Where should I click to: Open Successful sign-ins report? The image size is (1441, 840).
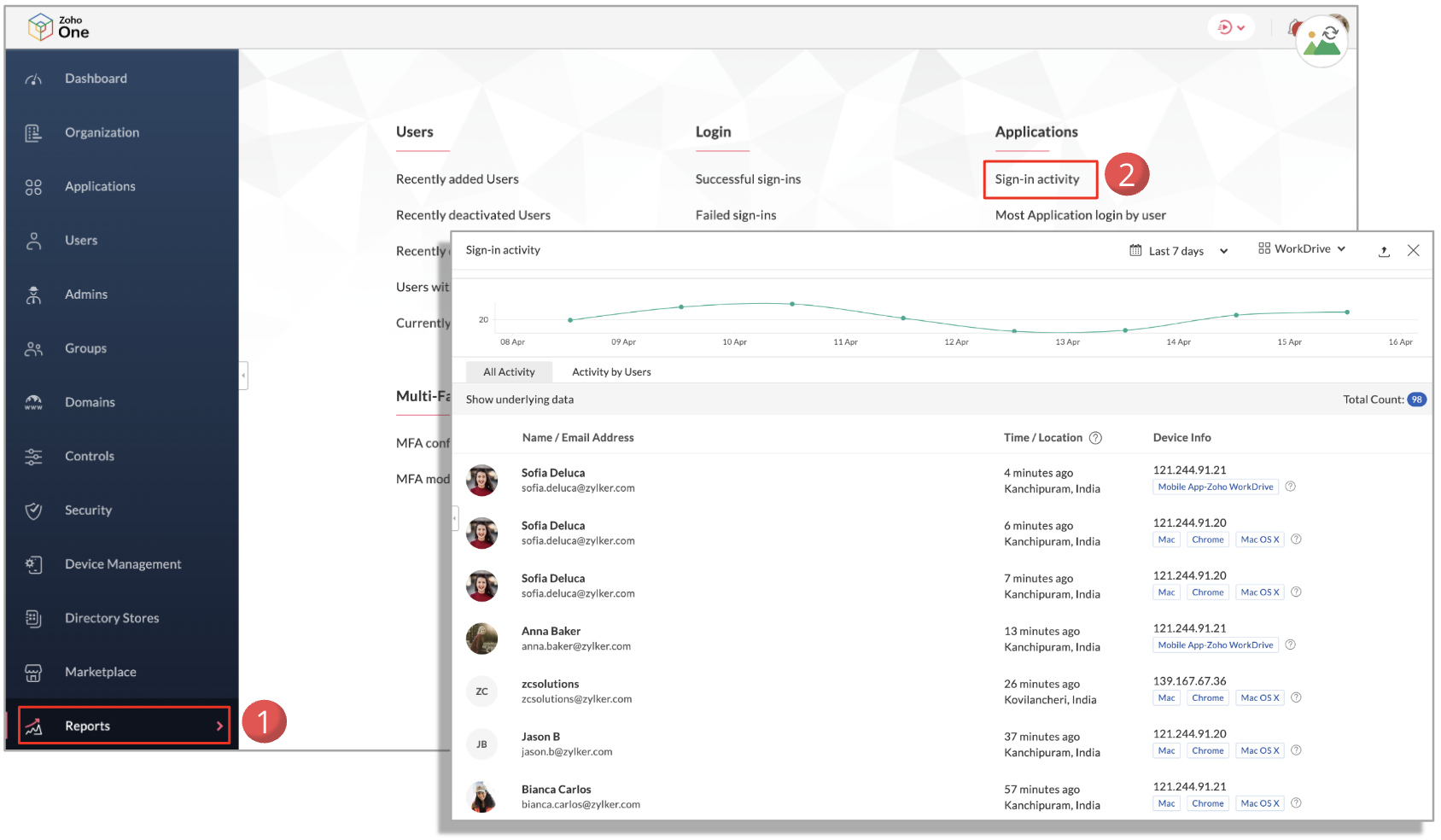748,179
